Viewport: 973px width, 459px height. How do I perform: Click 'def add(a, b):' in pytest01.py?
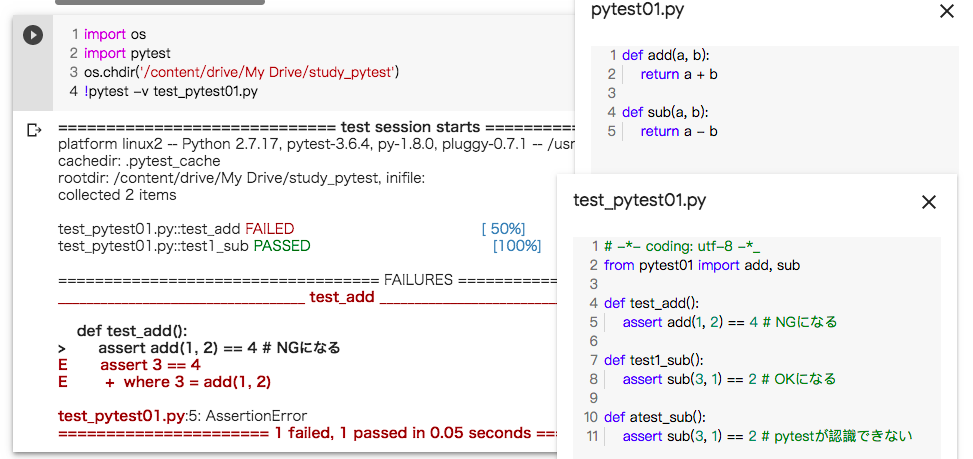(x=665, y=55)
